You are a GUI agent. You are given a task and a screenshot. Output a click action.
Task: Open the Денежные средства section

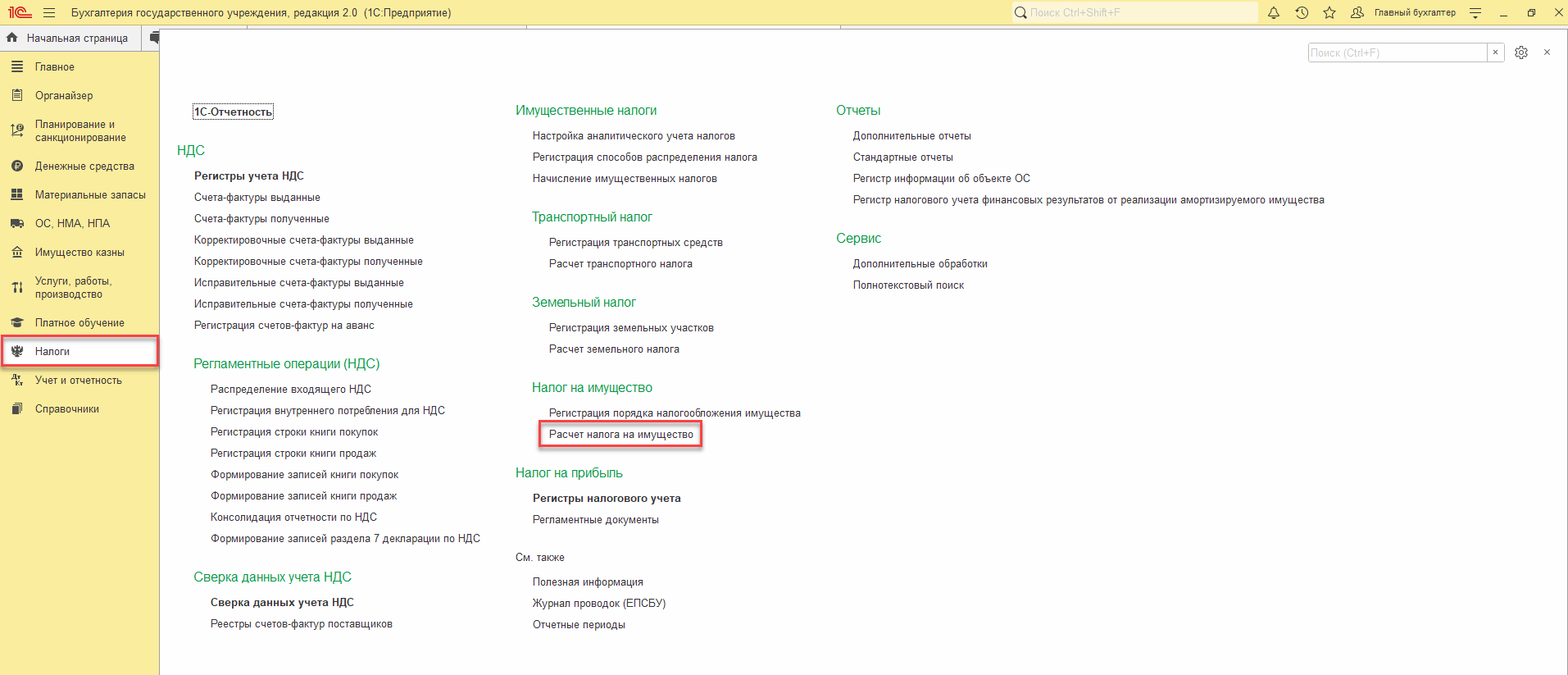click(84, 166)
